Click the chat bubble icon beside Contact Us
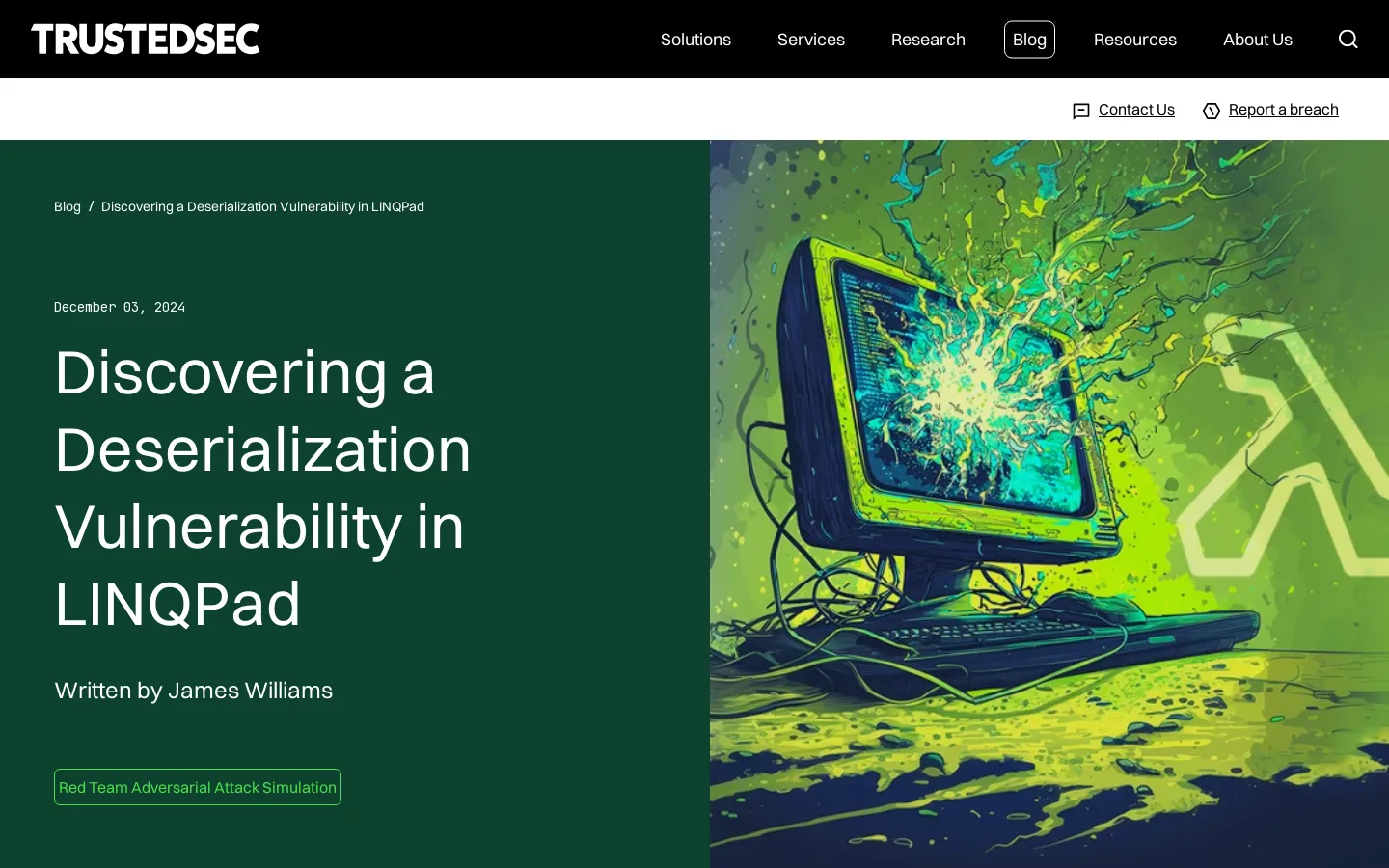 pyautogui.click(x=1081, y=111)
